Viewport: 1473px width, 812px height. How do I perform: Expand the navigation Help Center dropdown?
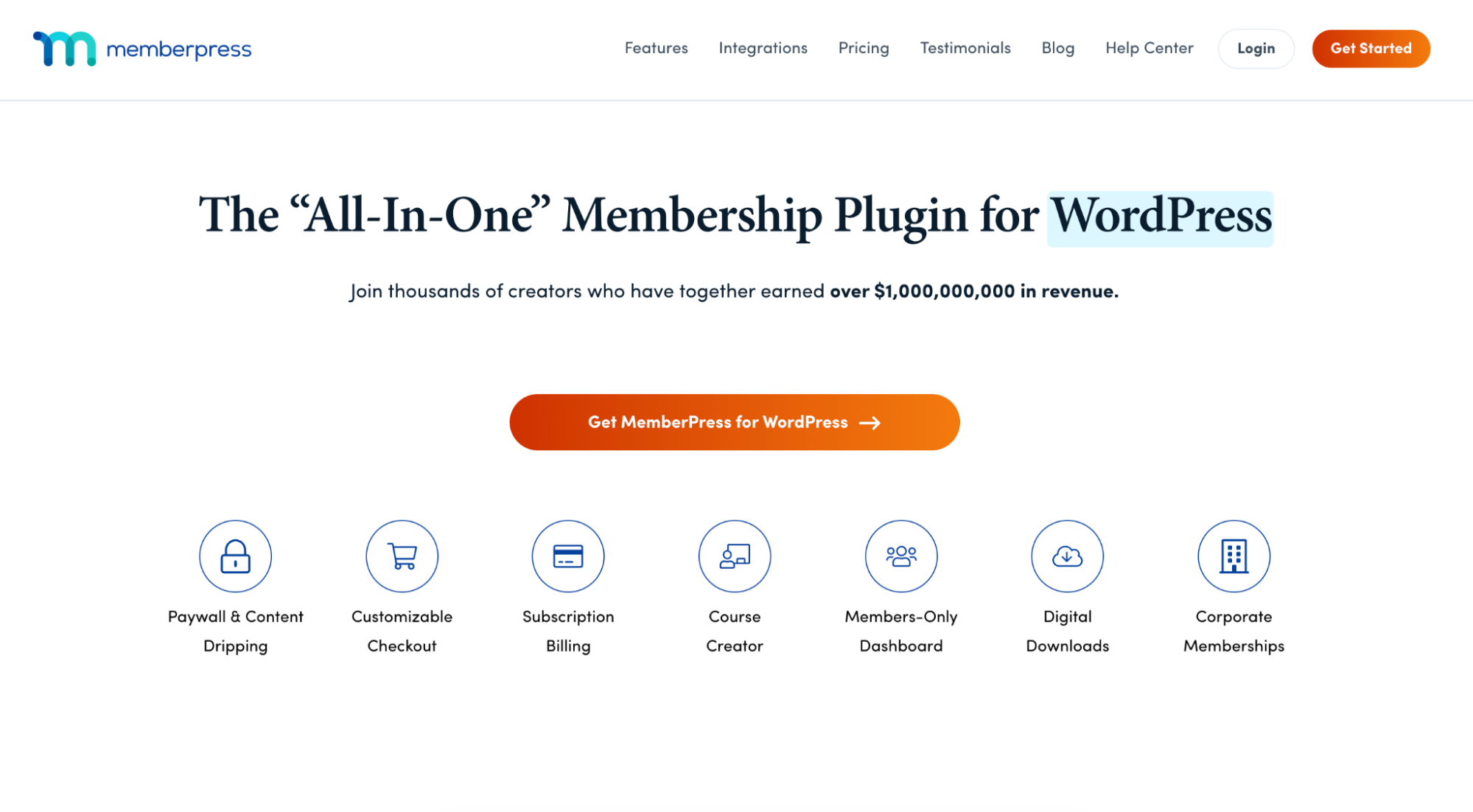coord(1149,48)
